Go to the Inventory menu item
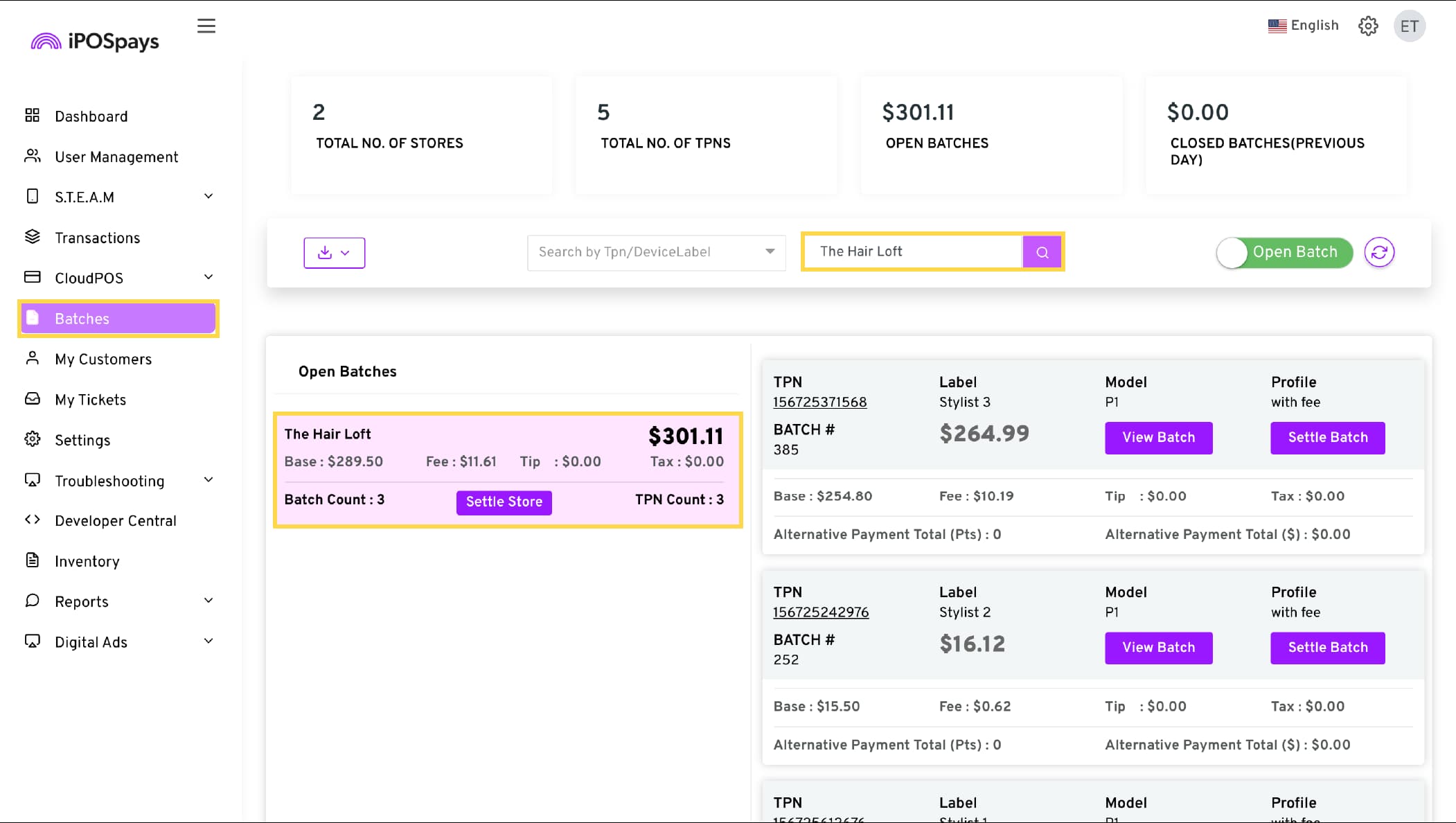Screen dimensions: 1456x823 tap(87, 561)
